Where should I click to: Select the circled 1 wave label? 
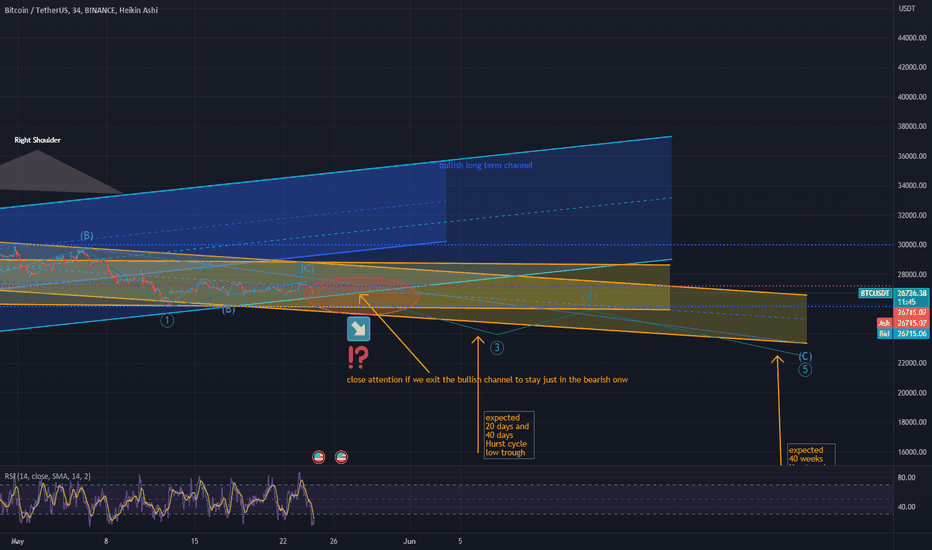(167, 321)
